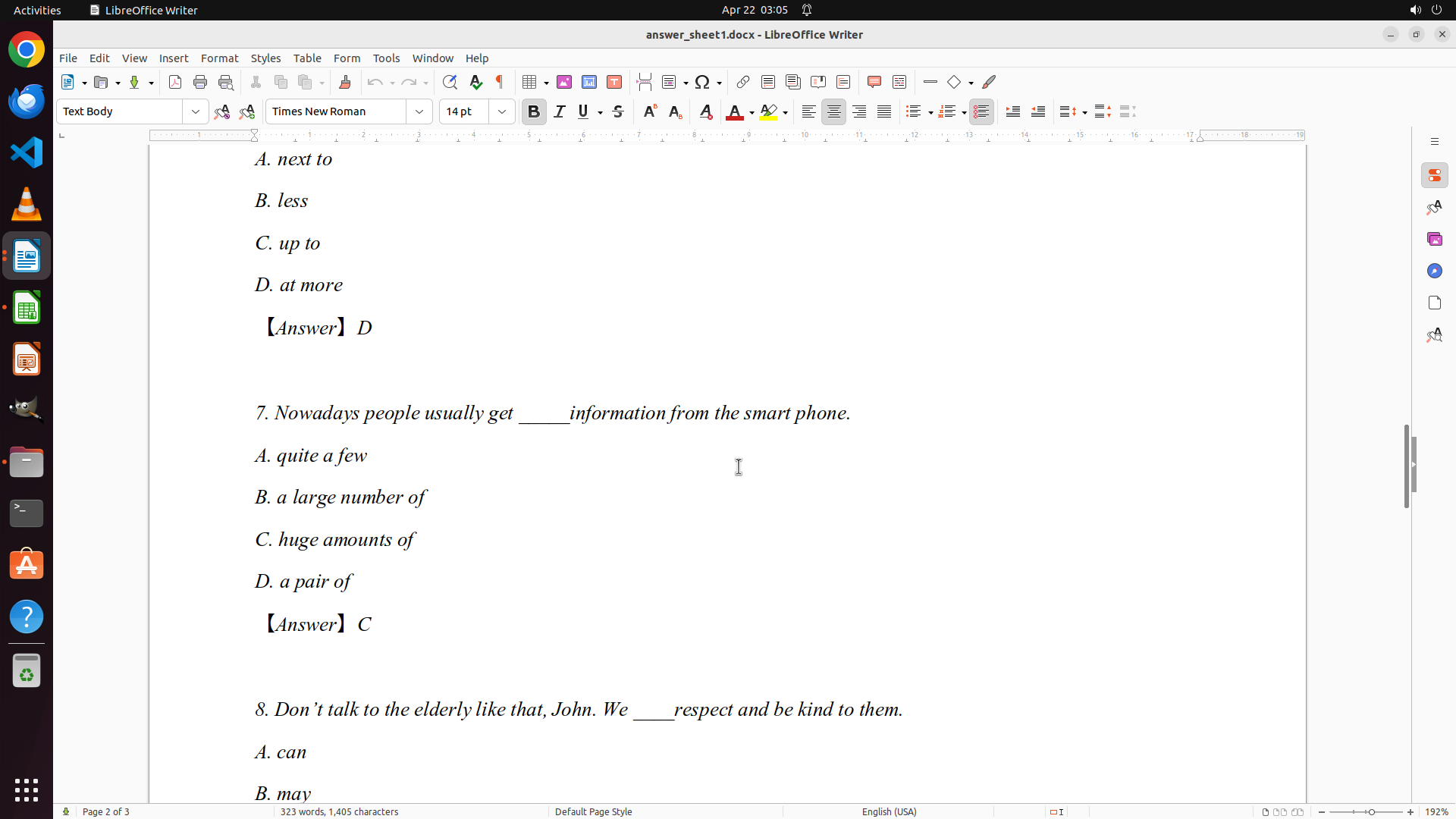This screenshot has height=819, width=1456.
Task: Open the sidebar Gallery panel
Action: (1434, 239)
